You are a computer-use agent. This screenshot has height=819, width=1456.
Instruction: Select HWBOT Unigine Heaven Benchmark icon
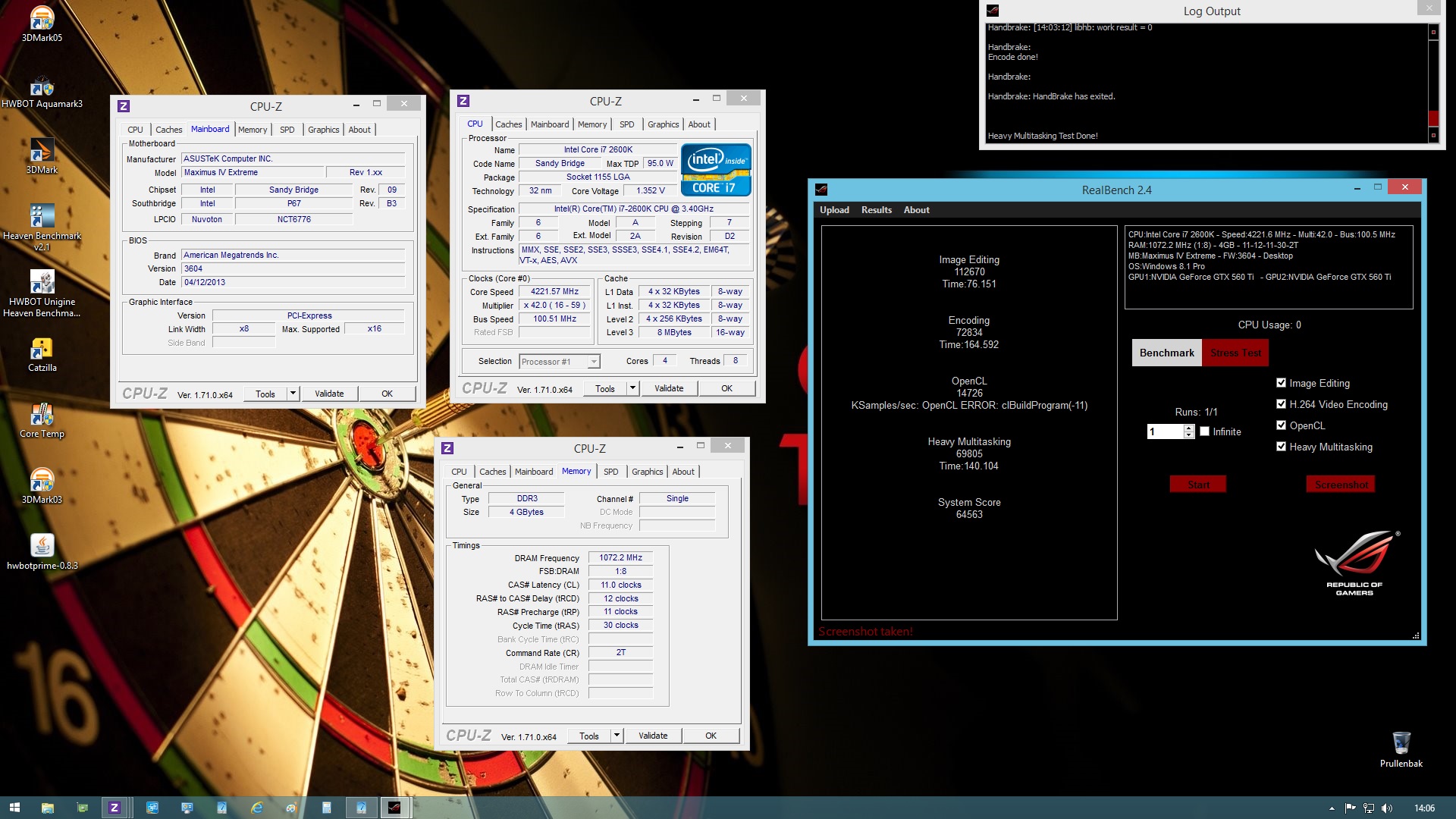[42, 294]
